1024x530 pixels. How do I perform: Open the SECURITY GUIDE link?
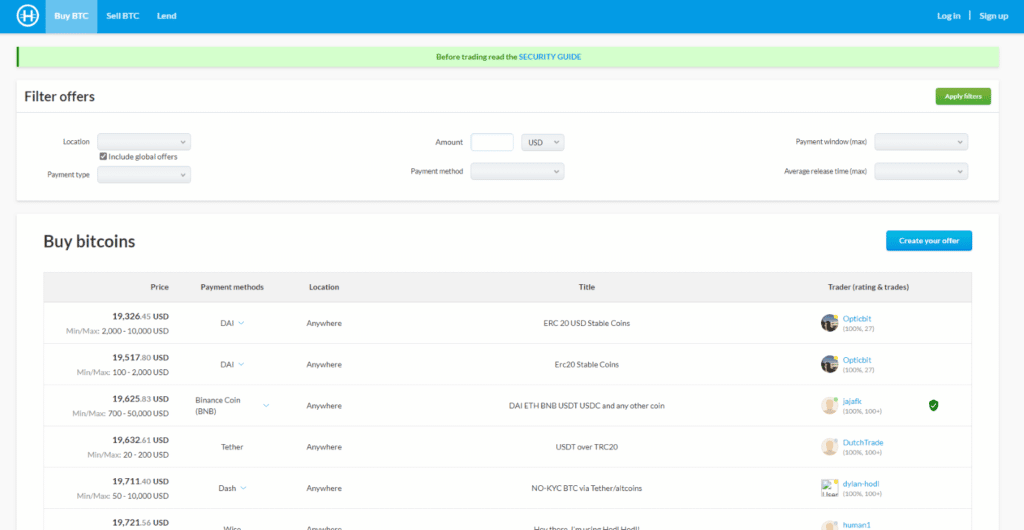click(x=550, y=57)
